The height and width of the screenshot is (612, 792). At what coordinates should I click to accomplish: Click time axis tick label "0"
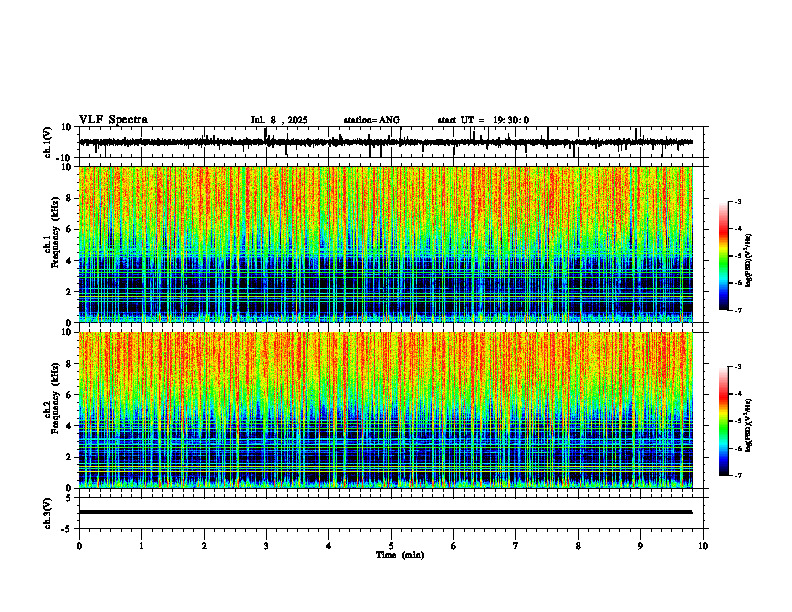tap(79, 546)
